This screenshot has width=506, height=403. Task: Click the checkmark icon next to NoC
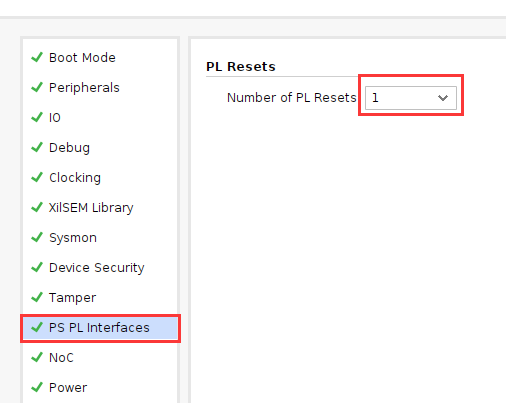tap(37, 357)
